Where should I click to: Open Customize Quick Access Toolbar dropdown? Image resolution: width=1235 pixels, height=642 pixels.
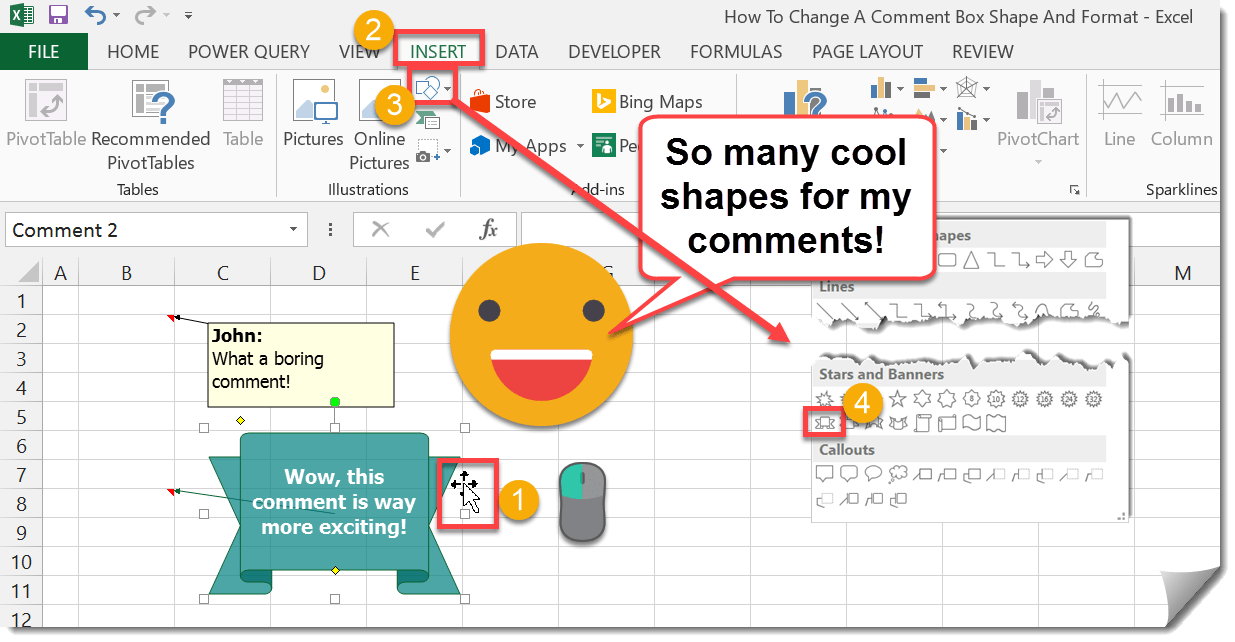[x=188, y=16]
